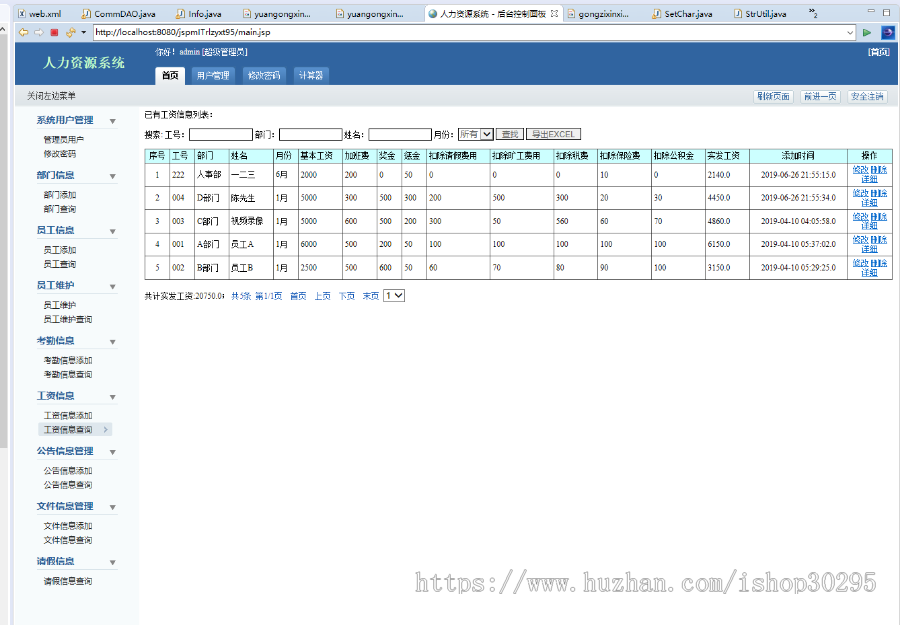Viewport: 900px width, 625px height.
Task: Open the navigation history dropdown arrow
Action: [x=83, y=33]
